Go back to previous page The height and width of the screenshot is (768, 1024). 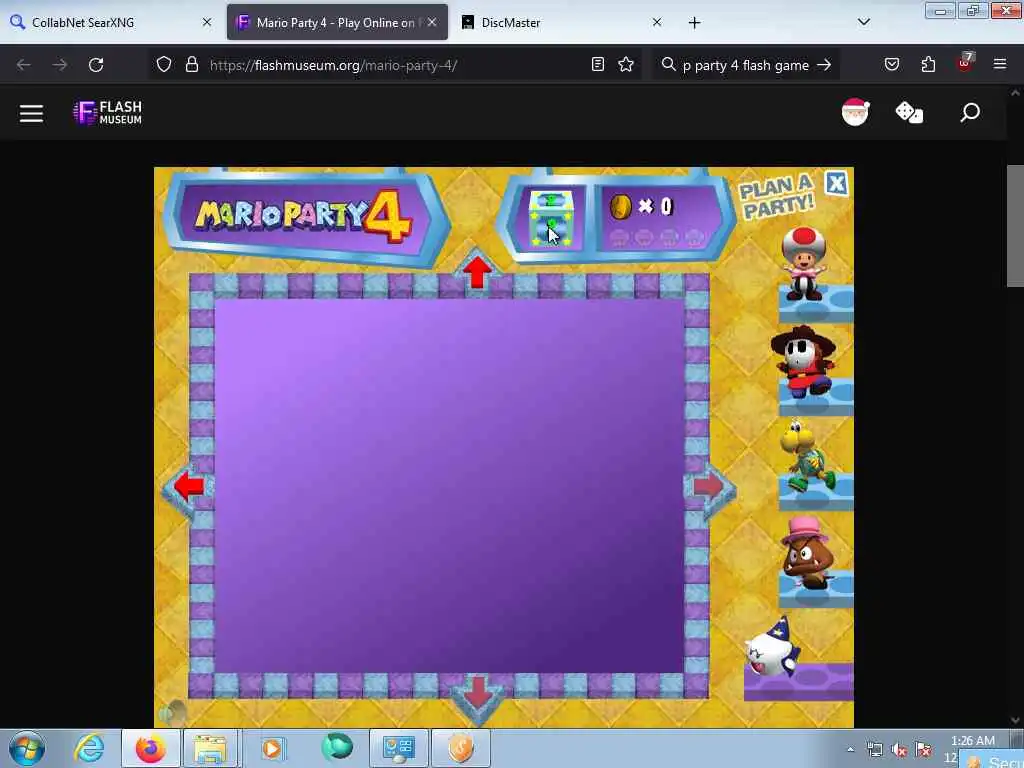pyautogui.click(x=24, y=65)
